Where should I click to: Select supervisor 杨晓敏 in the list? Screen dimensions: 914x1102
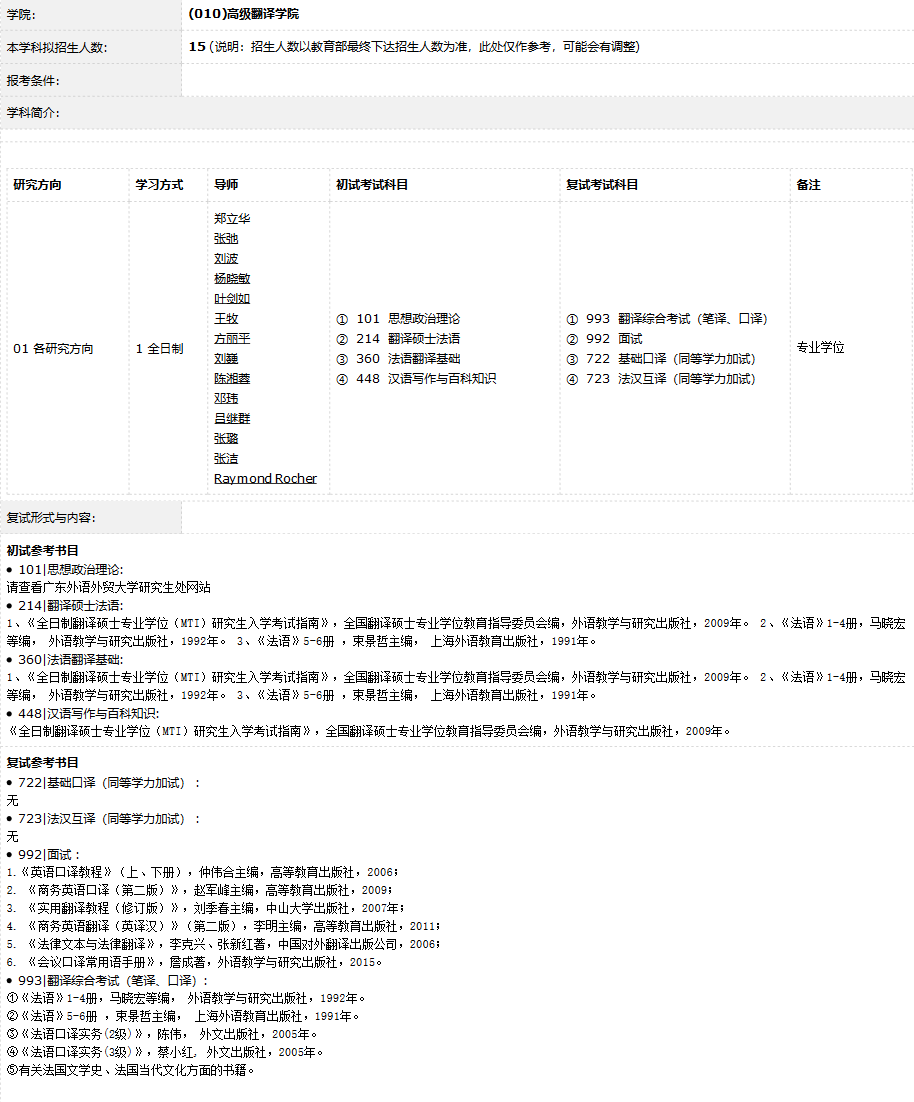[232, 278]
